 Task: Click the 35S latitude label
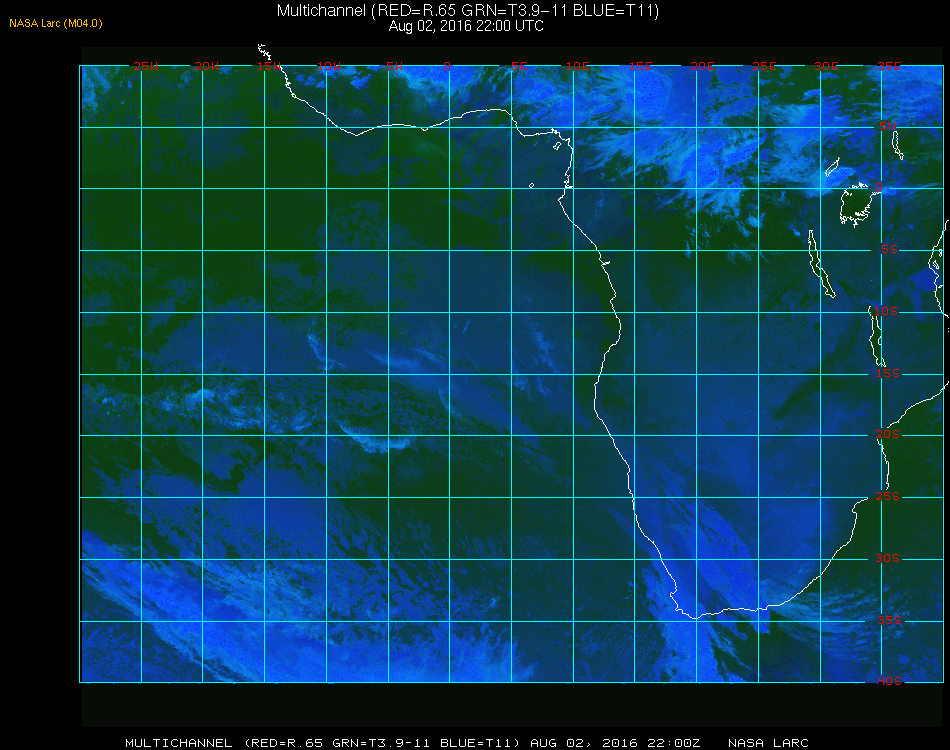point(889,620)
